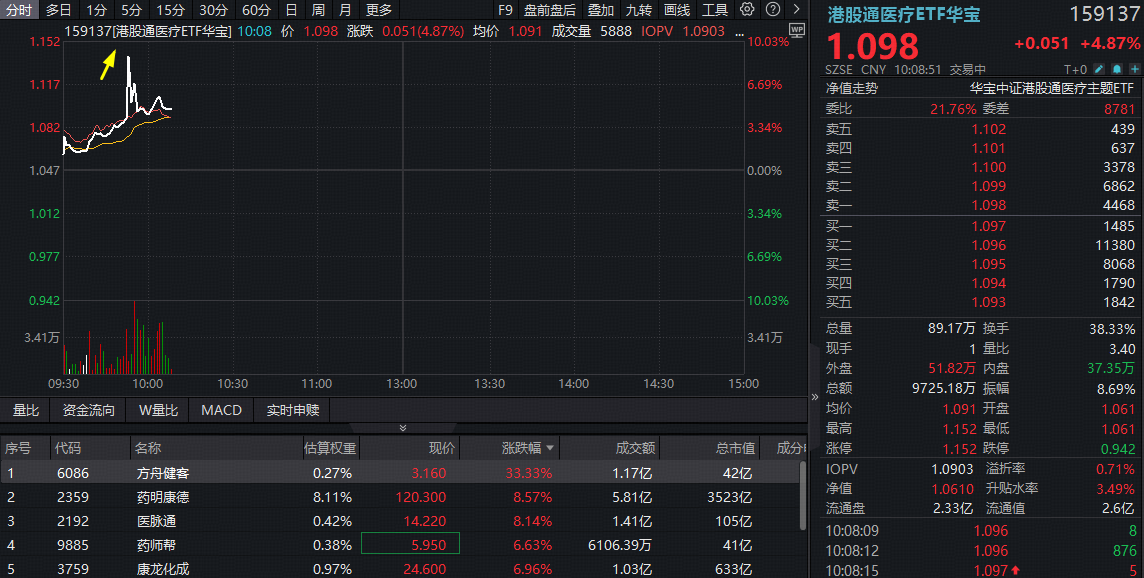Viewport: 1144px width, 578px height.
Task: Open the 净值走势 link
Action: pyautogui.click(x=851, y=87)
